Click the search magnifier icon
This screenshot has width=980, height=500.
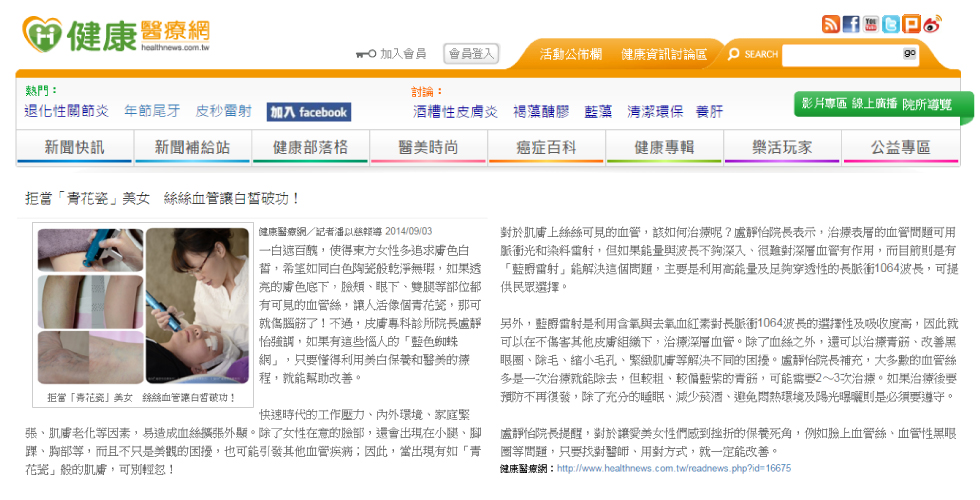(x=734, y=54)
